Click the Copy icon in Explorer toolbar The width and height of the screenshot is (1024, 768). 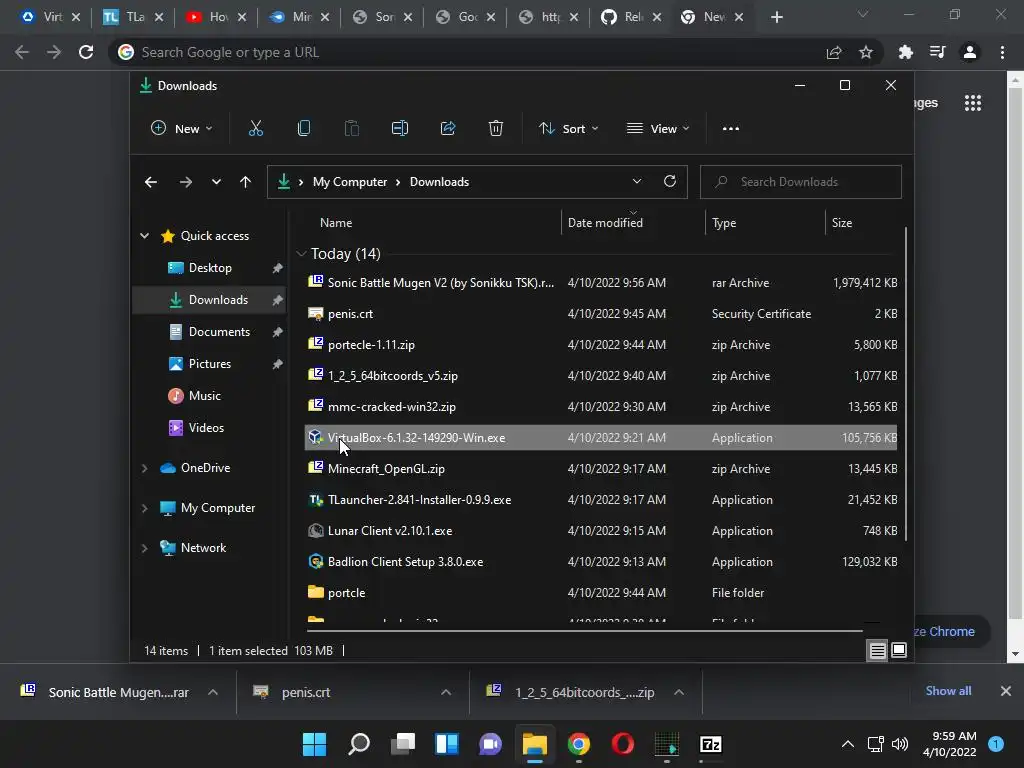(304, 129)
